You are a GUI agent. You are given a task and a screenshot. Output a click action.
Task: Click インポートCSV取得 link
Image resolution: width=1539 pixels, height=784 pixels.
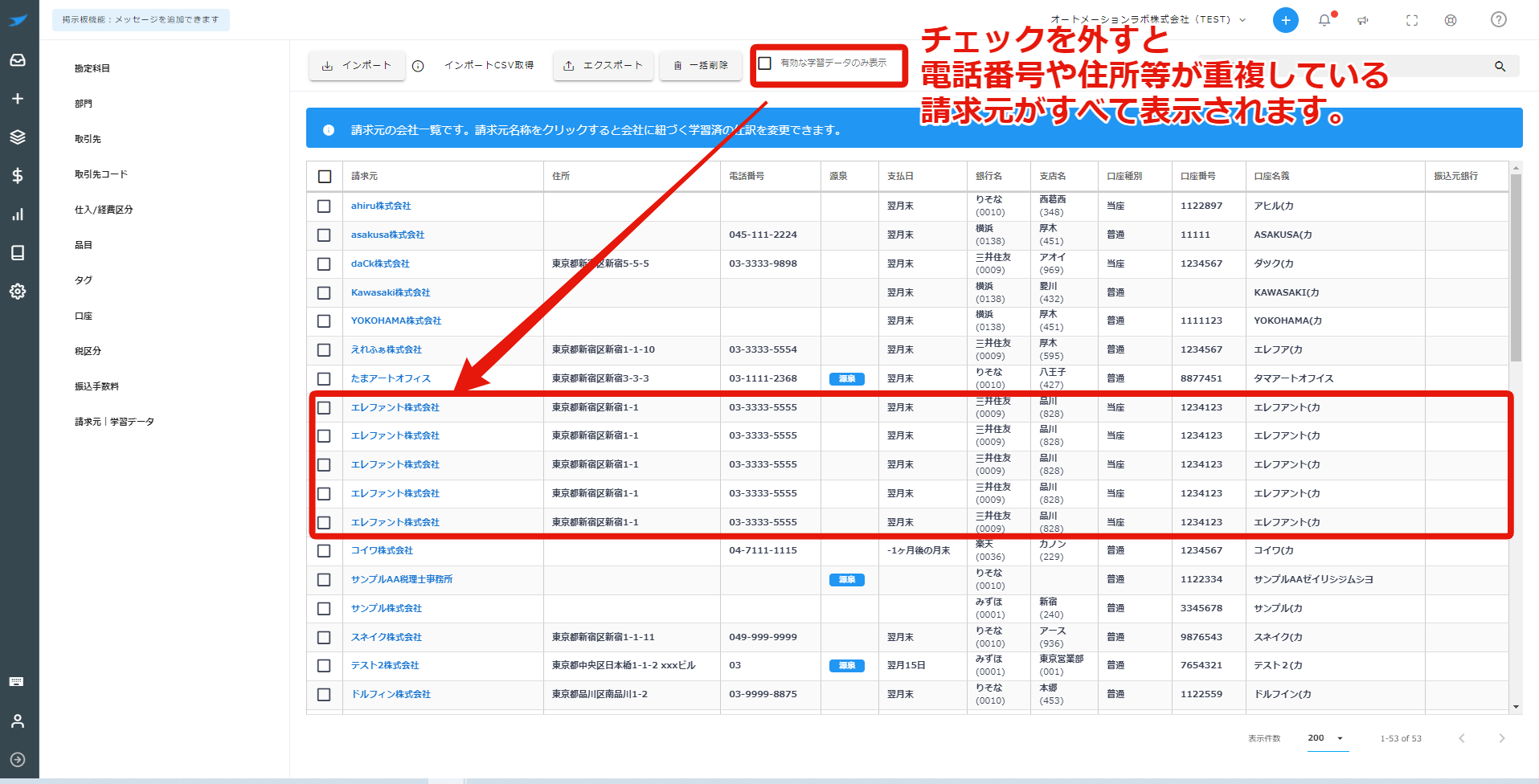click(489, 66)
